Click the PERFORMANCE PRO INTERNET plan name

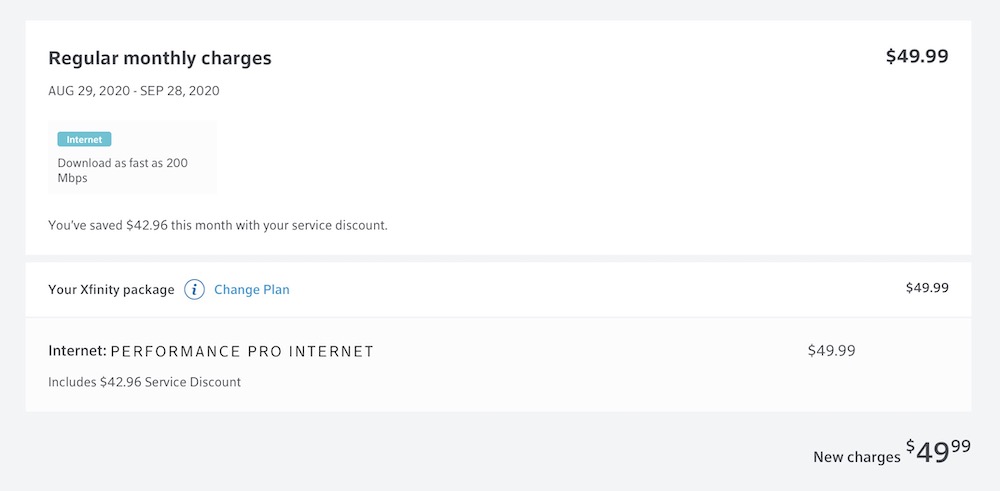coord(242,352)
